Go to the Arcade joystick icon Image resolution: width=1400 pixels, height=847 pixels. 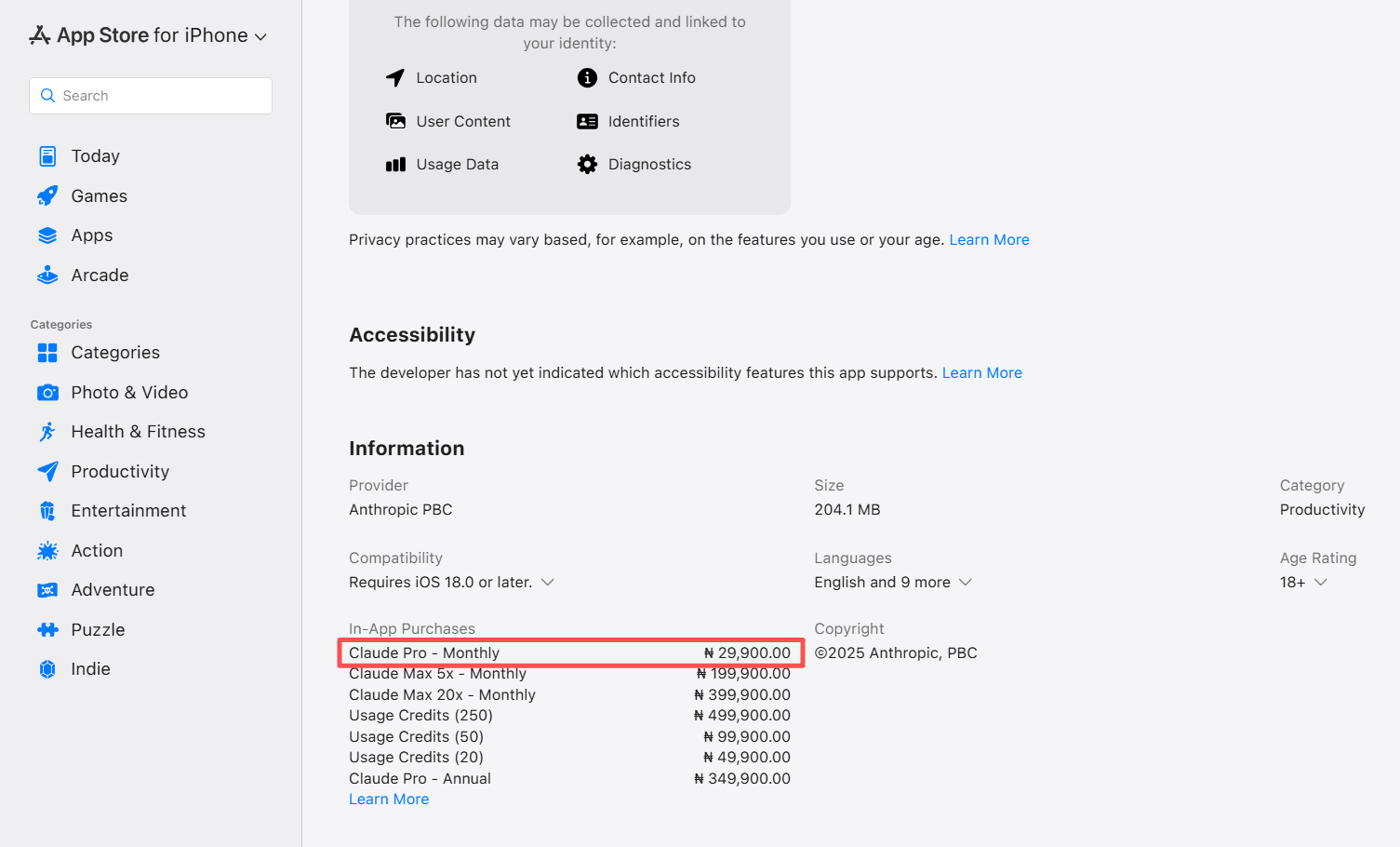tap(47, 276)
